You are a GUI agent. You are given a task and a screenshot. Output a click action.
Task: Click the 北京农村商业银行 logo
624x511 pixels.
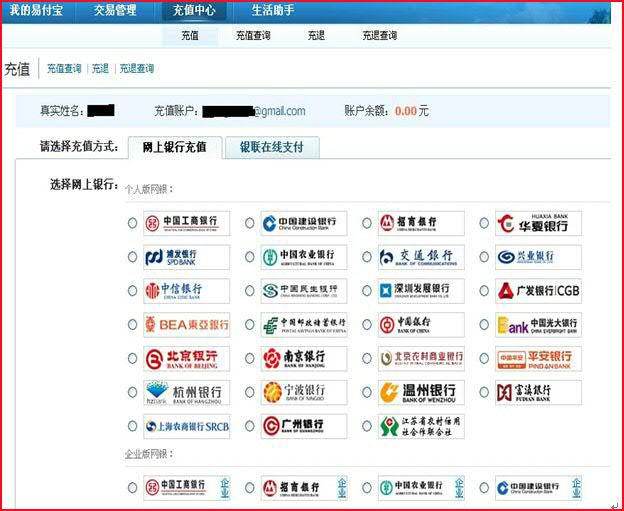(x=421, y=359)
